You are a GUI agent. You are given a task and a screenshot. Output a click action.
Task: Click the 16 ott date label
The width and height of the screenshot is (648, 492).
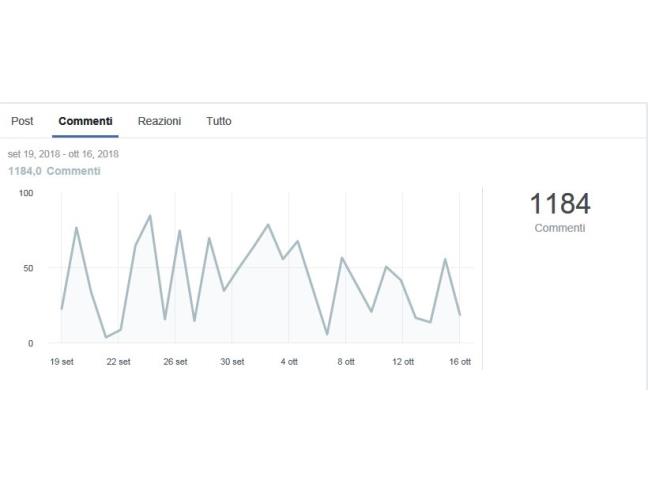(x=459, y=362)
